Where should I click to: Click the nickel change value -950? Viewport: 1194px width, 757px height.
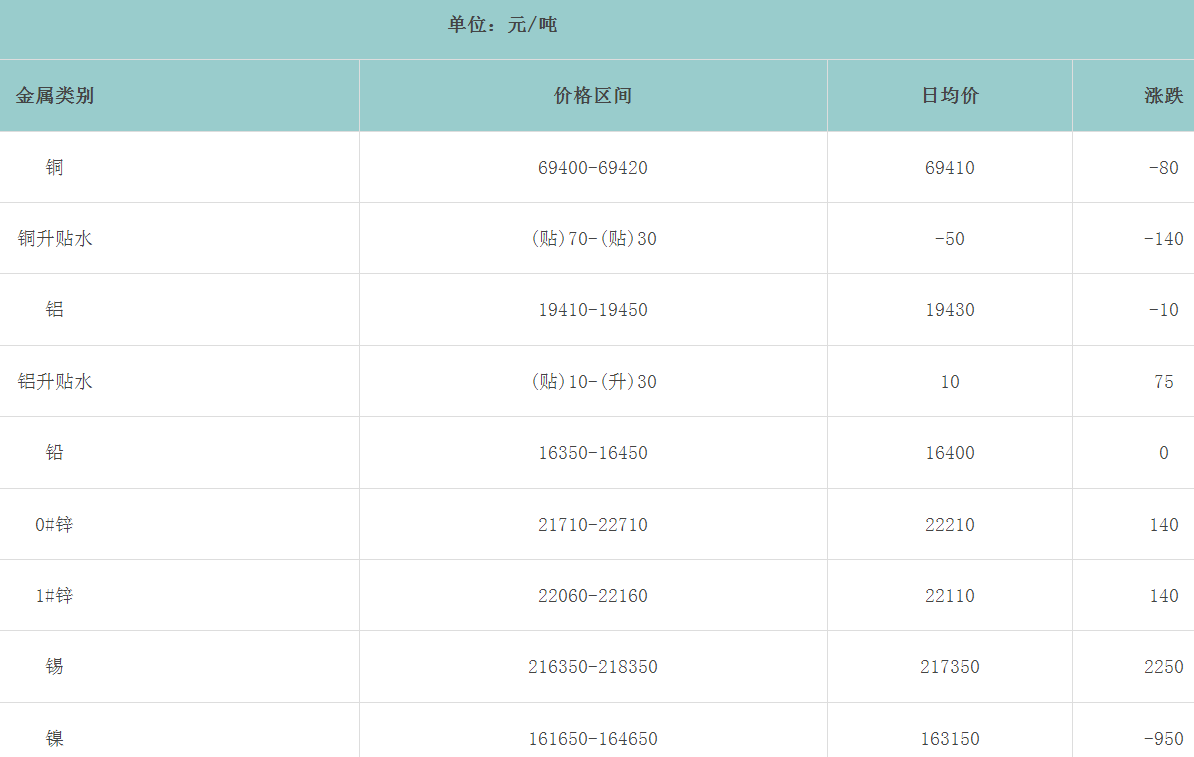(x=1163, y=739)
